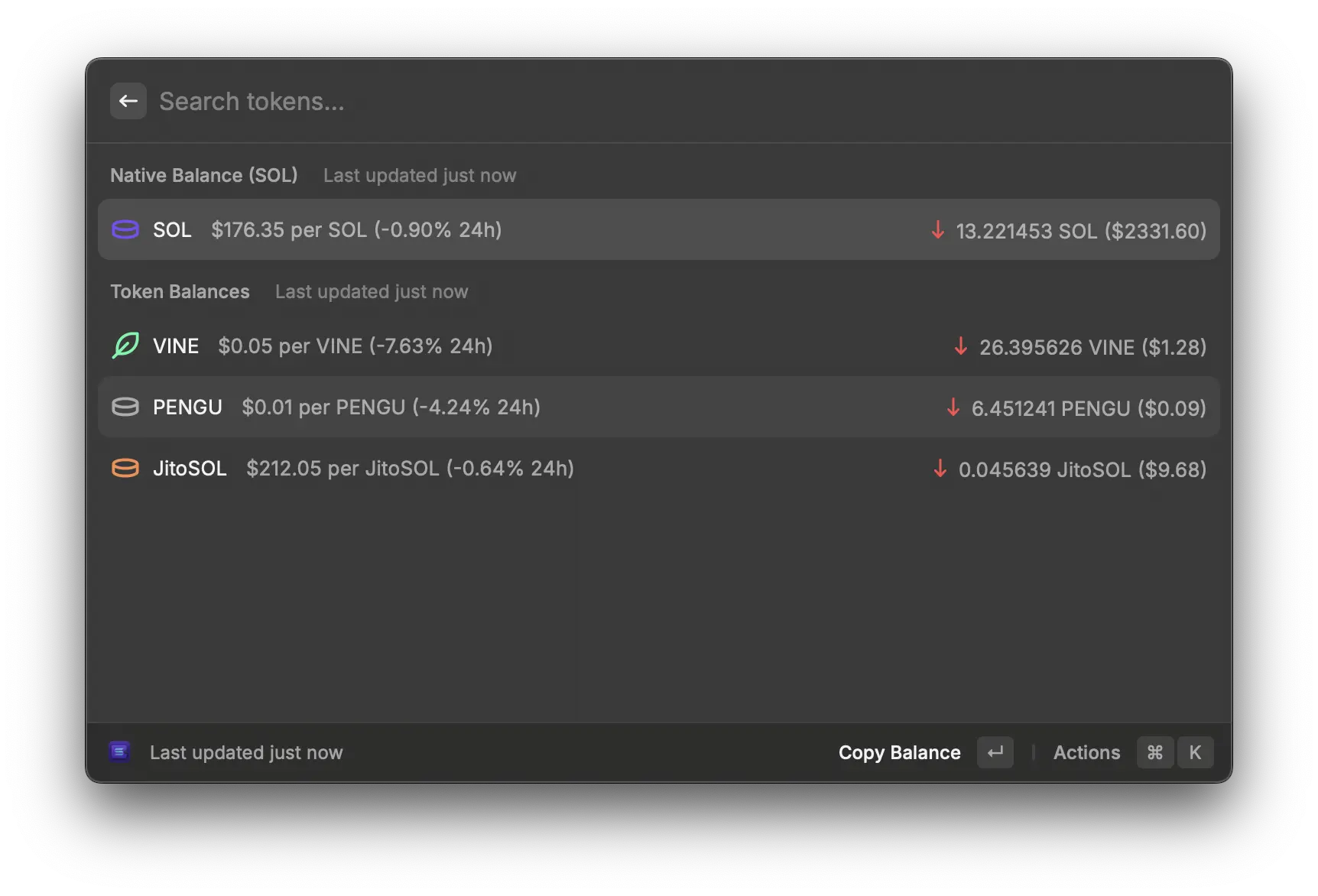Click the Copy Balance action
Screen dimensions: 1318x896
point(899,752)
